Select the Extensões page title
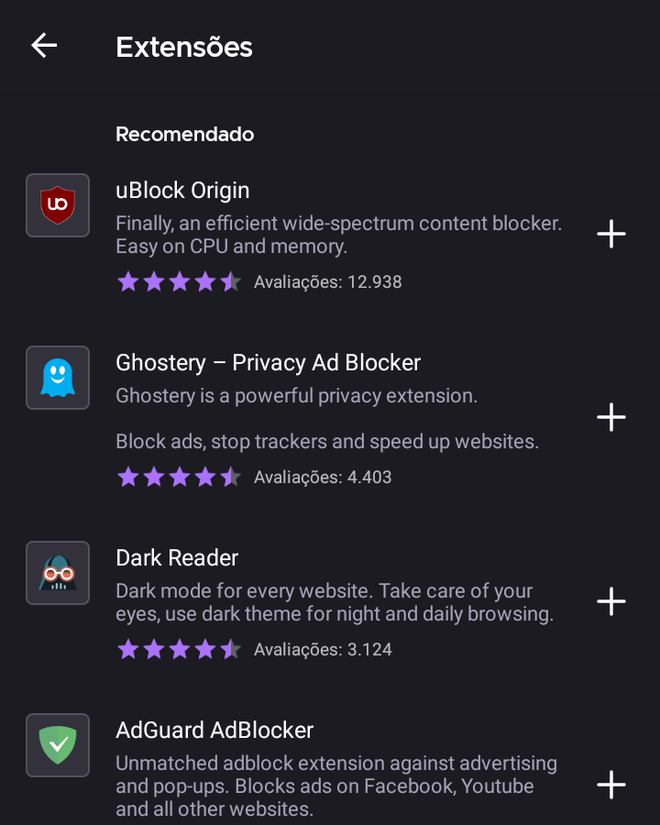Viewport: 660px width, 825px height. (x=184, y=47)
